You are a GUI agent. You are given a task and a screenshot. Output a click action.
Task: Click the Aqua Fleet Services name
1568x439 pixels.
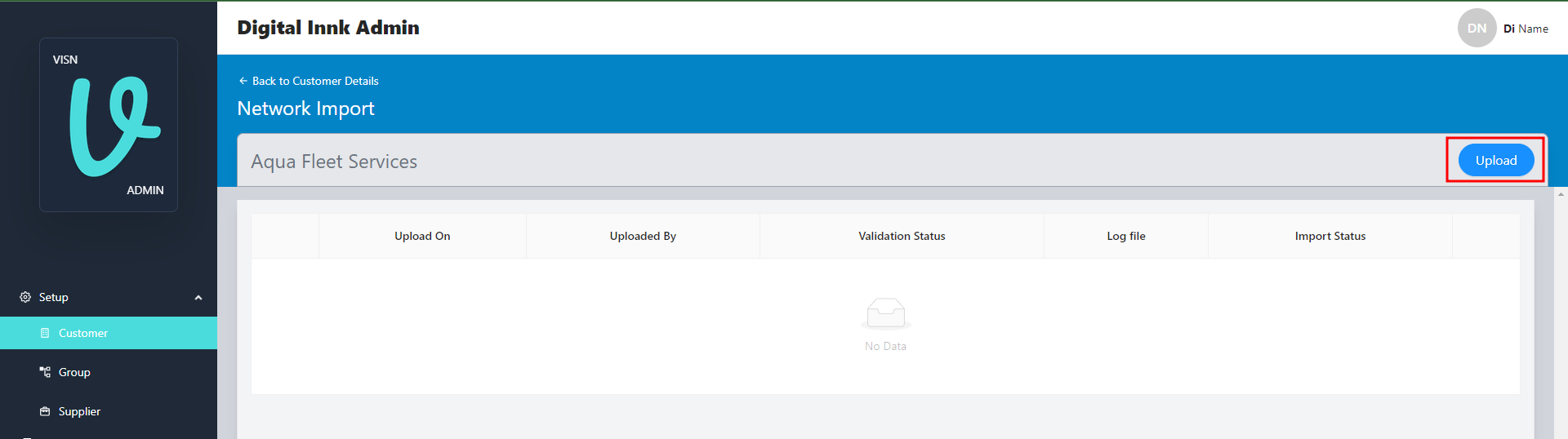(x=334, y=162)
